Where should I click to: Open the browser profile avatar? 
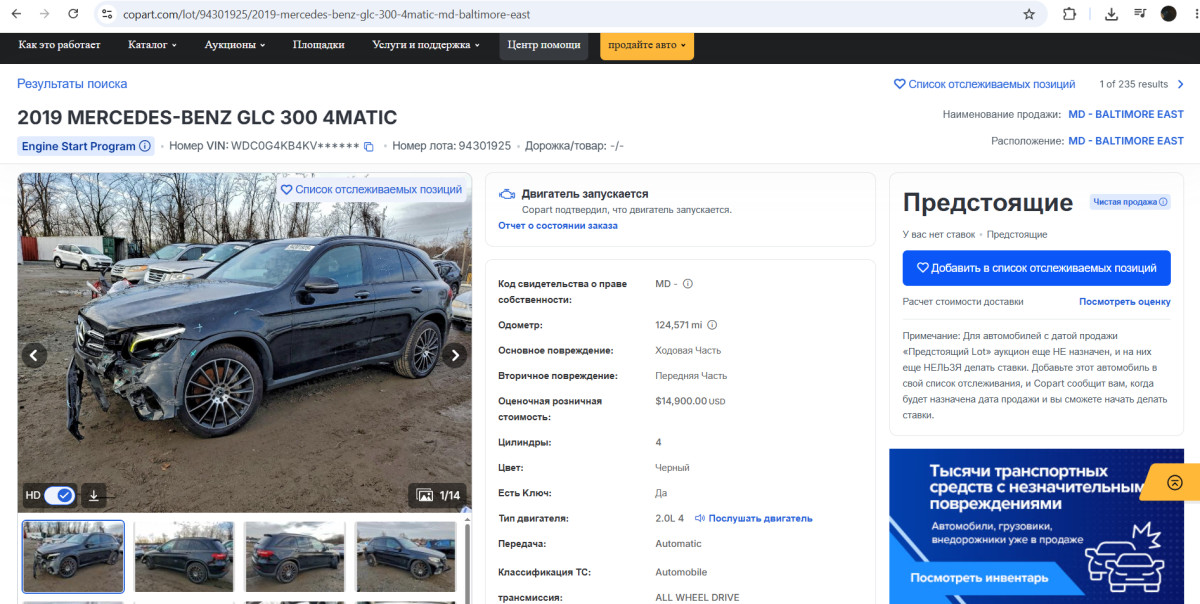coord(1168,14)
